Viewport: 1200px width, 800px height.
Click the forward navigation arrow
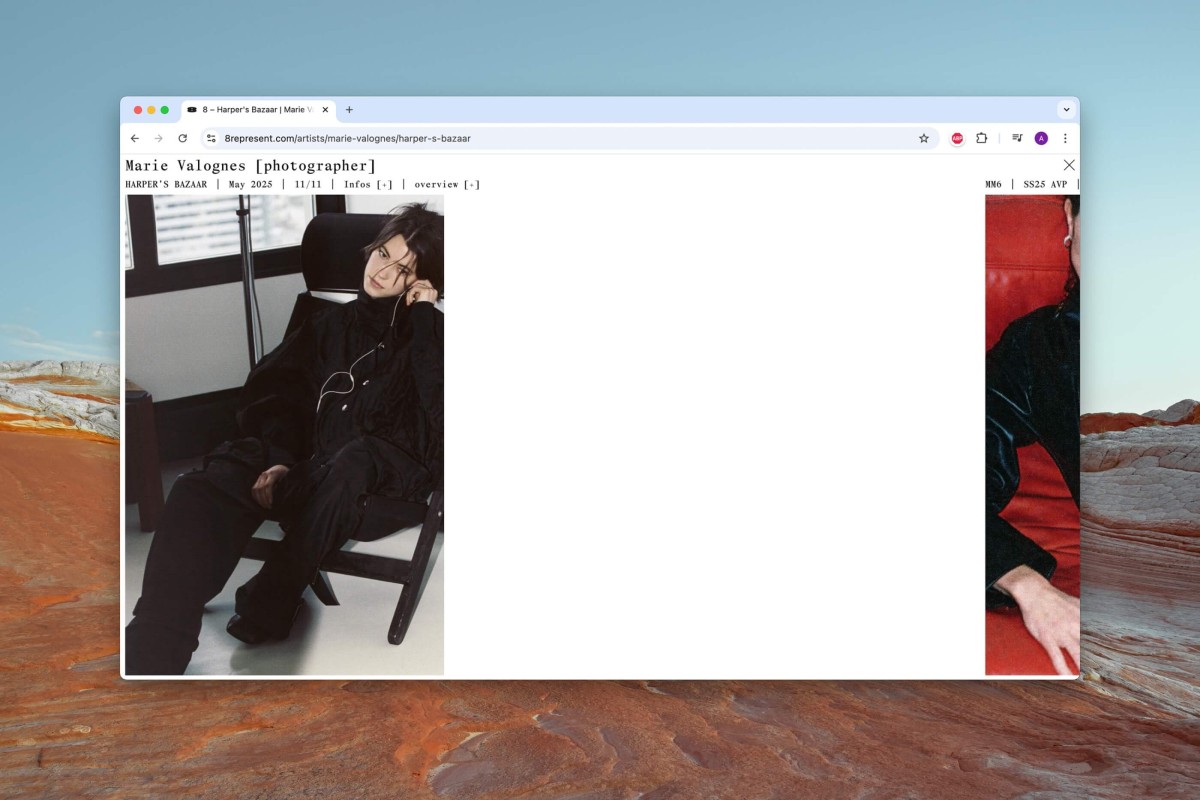[x=158, y=139]
